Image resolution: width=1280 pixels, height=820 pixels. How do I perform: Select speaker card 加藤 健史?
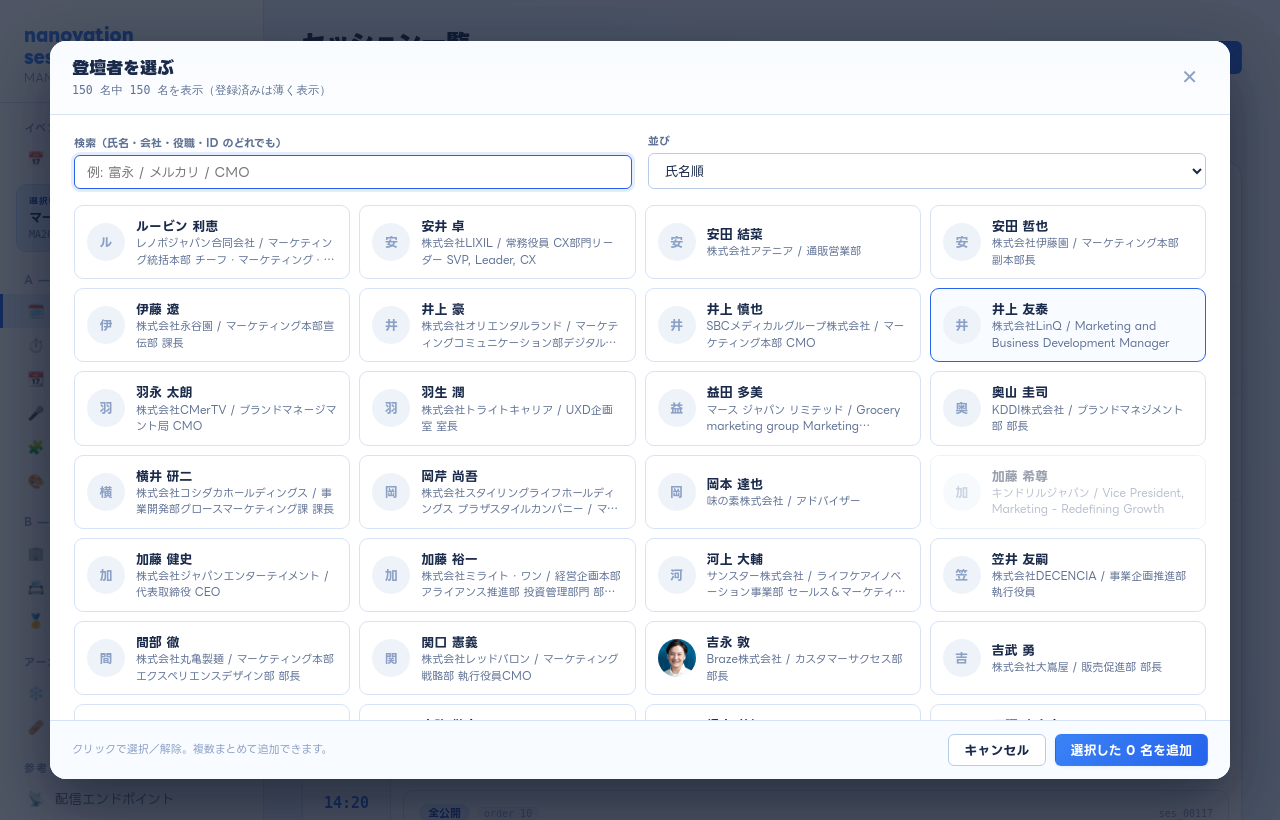(x=212, y=575)
